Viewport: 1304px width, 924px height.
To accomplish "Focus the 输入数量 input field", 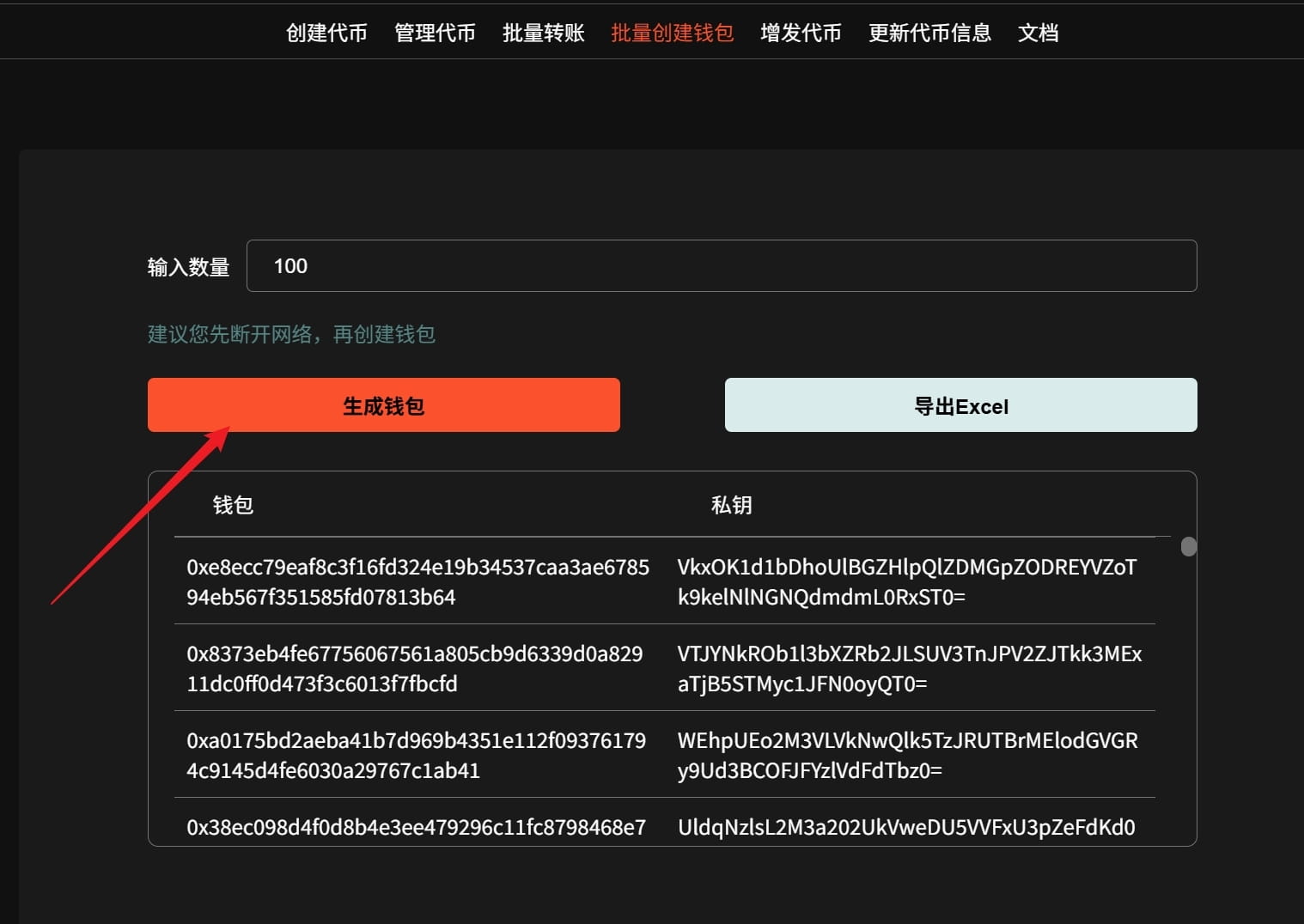I will [x=722, y=266].
